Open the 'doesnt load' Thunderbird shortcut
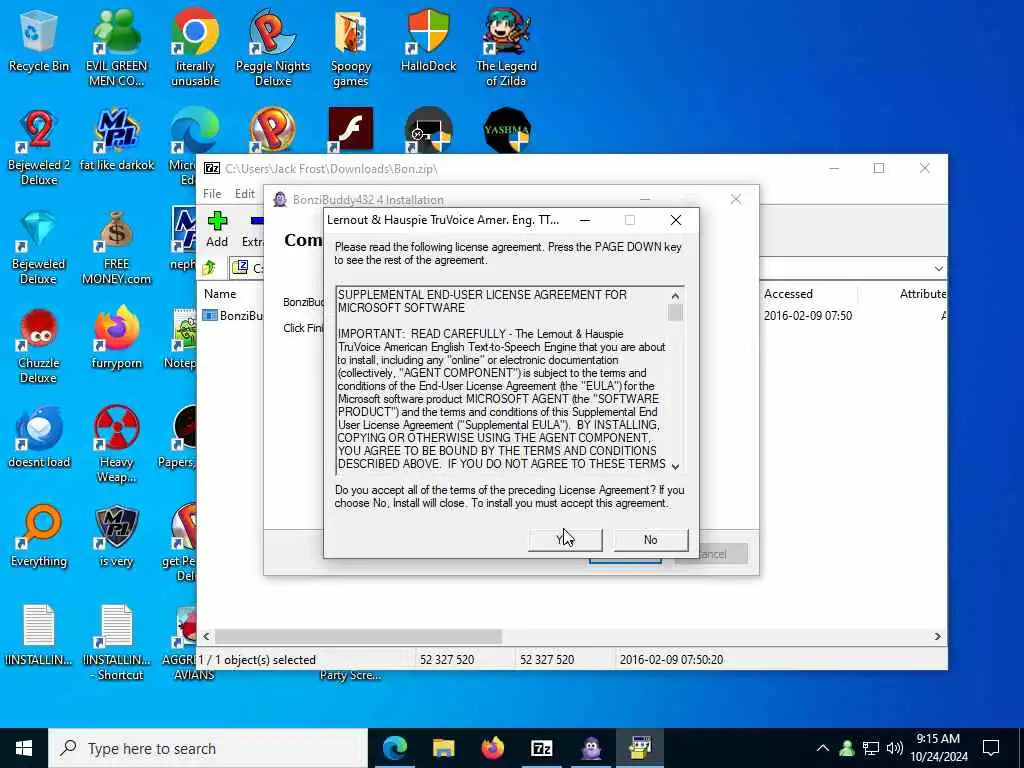This screenshot has height=768, width=1024. pos(39,438)
